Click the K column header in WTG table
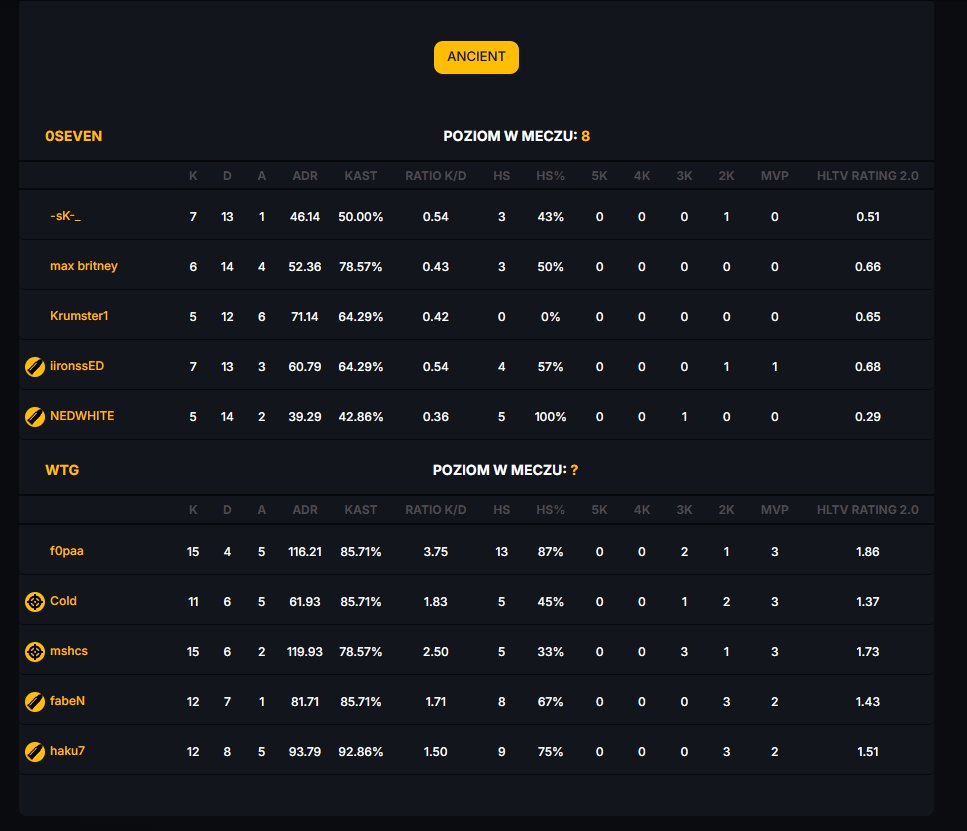Viewport: 967px width, 831px height. click(193, 510)
